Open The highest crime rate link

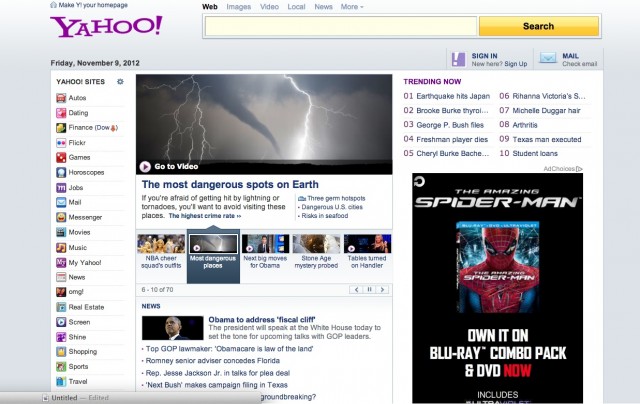[205, 216]
